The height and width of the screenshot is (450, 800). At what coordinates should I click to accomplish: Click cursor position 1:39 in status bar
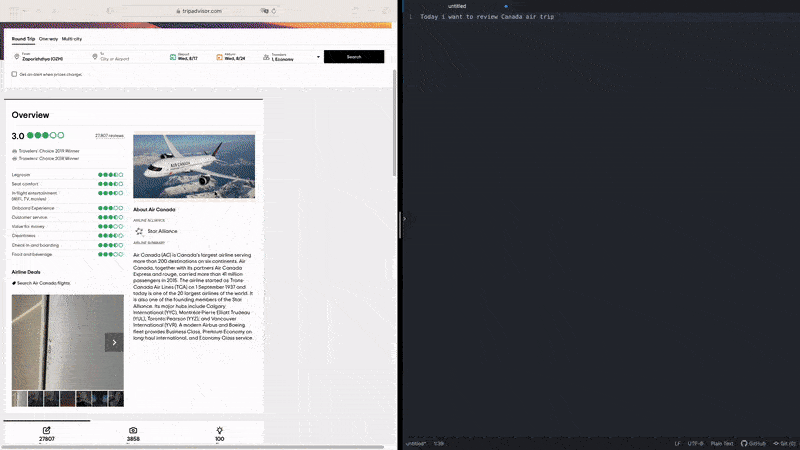click(x=439, y=443)
